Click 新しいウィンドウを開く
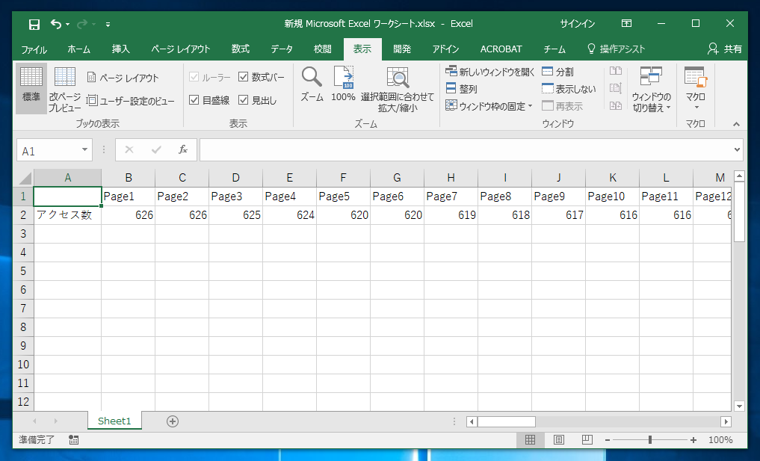 (x=490, y=72)
